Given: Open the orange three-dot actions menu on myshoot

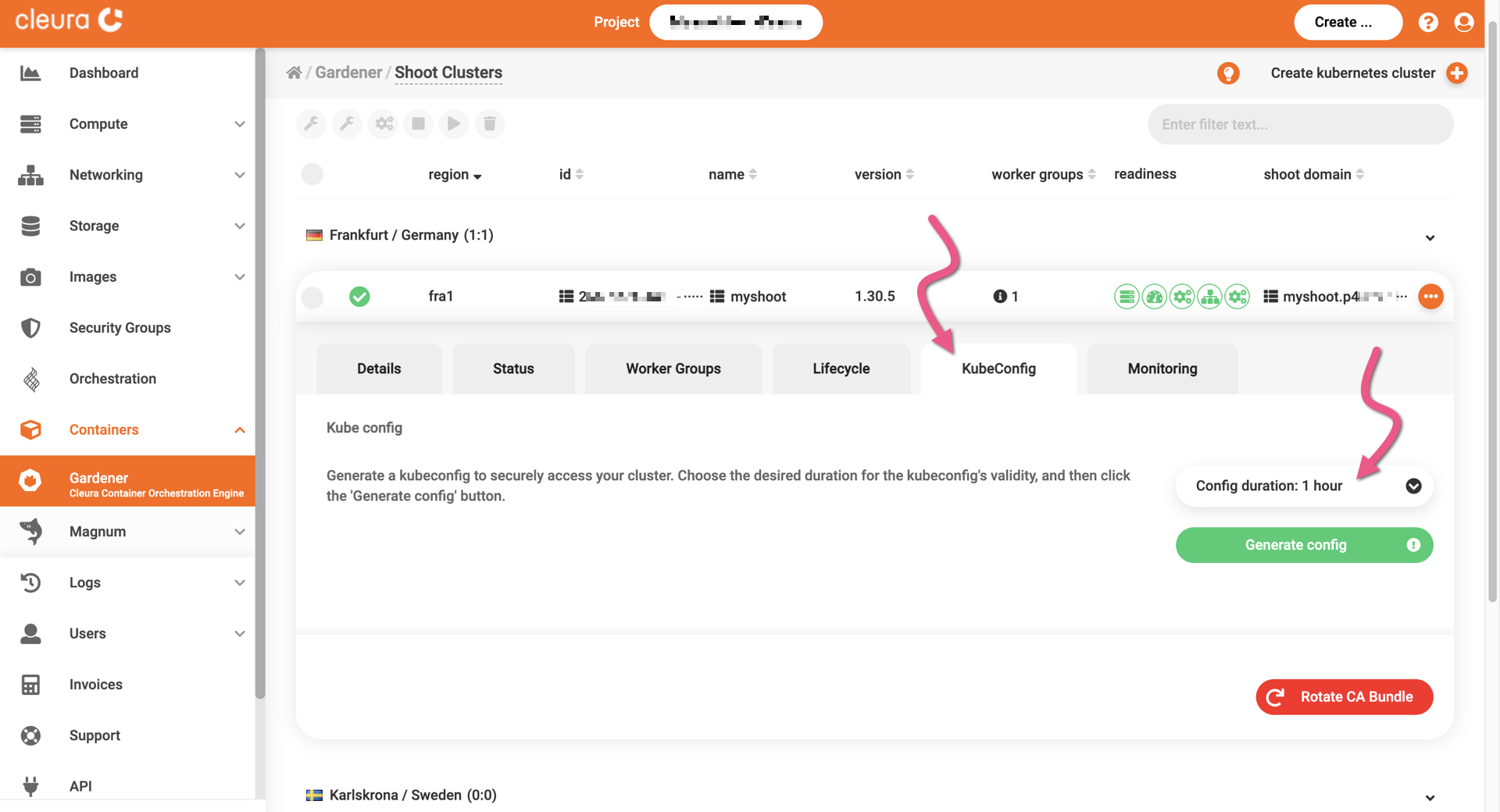Looking at the screenshot, I should click(1431, 297).
